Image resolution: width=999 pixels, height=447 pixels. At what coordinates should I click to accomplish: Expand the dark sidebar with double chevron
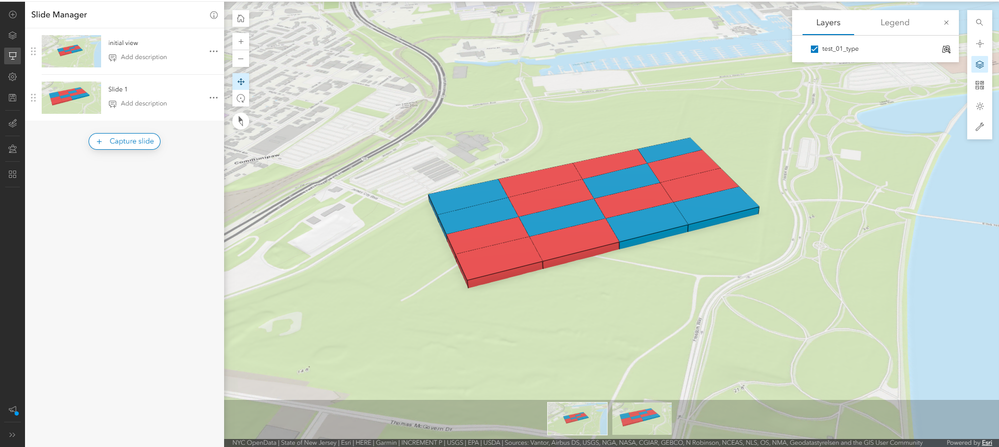pos(12,435)
